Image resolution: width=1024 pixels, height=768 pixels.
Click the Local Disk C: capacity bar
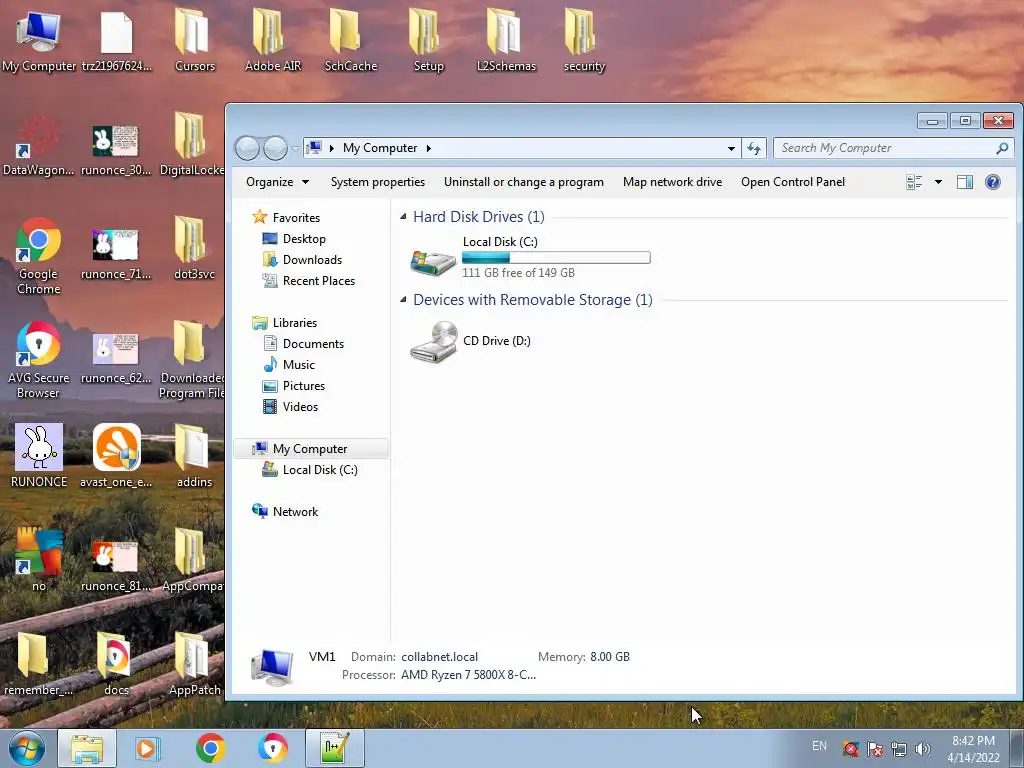point(556,257)
